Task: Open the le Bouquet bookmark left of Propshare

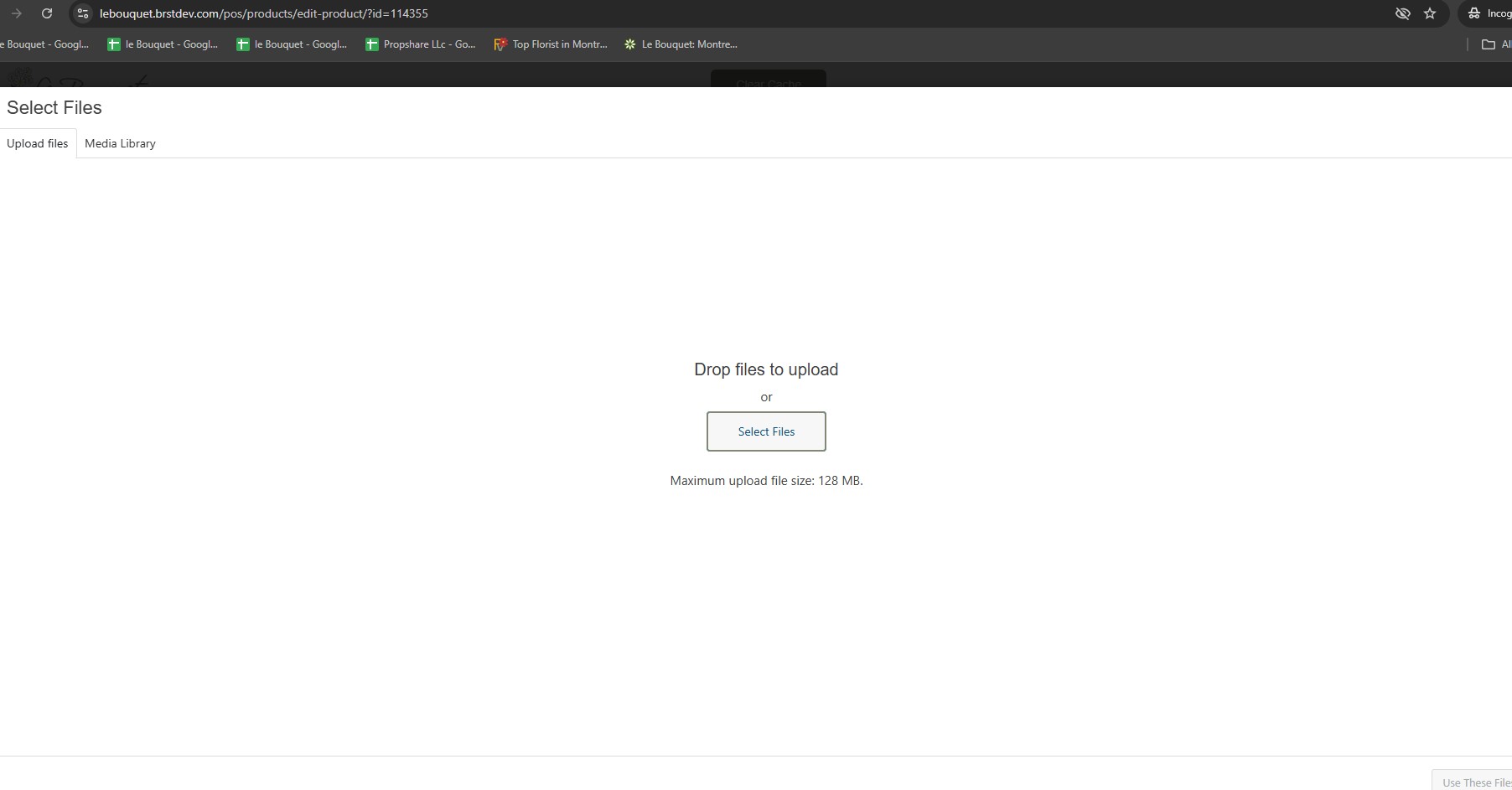Action: 292,44
